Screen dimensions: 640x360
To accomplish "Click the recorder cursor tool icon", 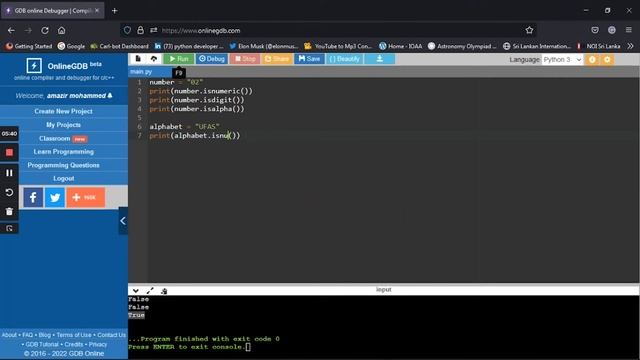I will [9, 229].
